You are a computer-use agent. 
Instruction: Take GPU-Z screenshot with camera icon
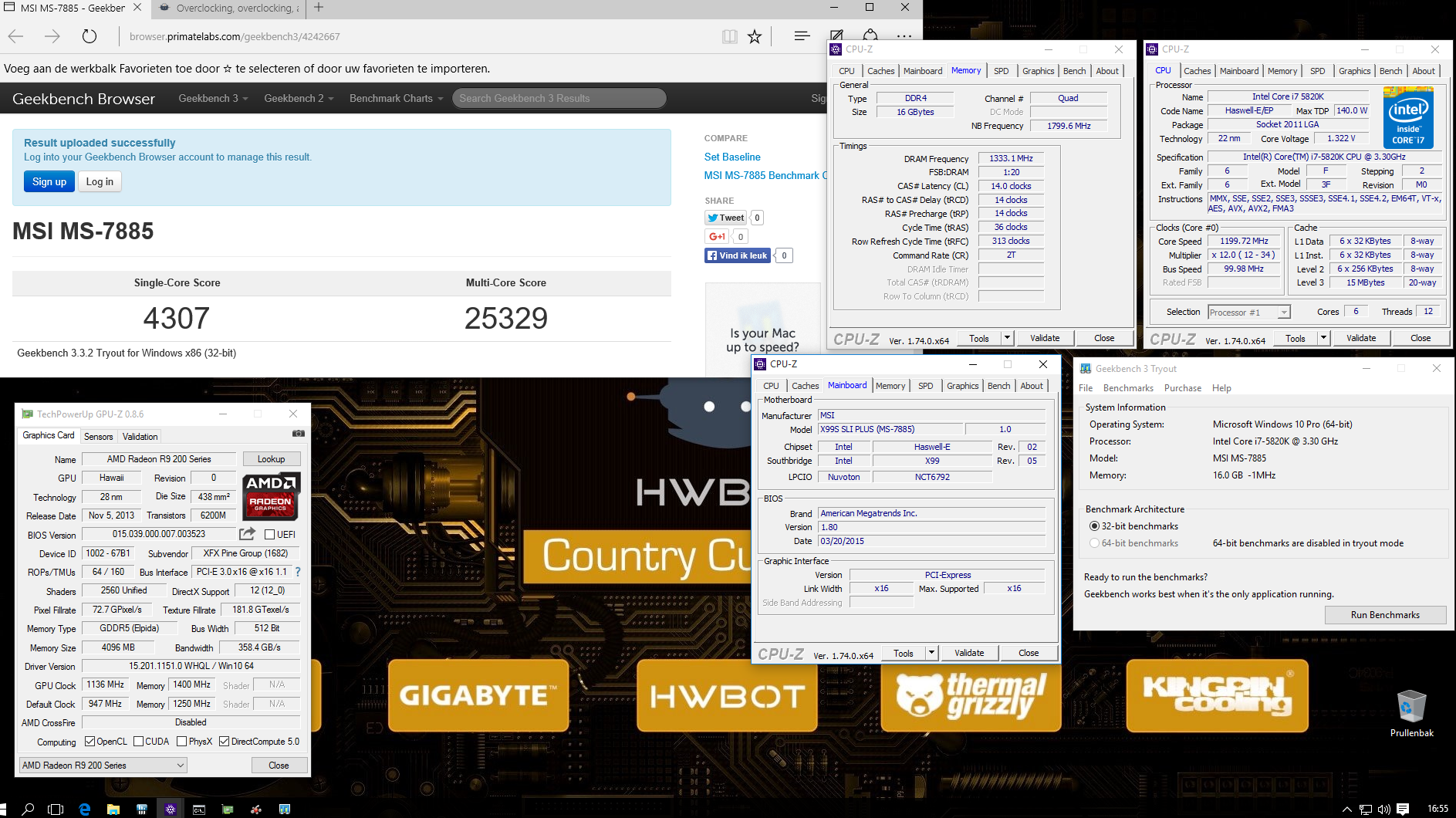pos(299,434)
